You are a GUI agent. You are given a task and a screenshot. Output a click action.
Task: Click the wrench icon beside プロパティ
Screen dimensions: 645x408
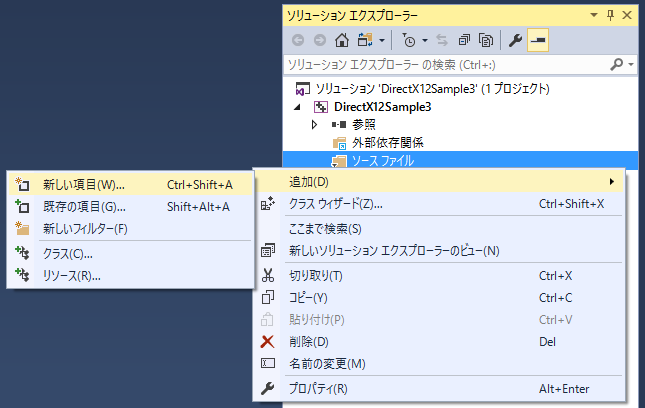268,389
